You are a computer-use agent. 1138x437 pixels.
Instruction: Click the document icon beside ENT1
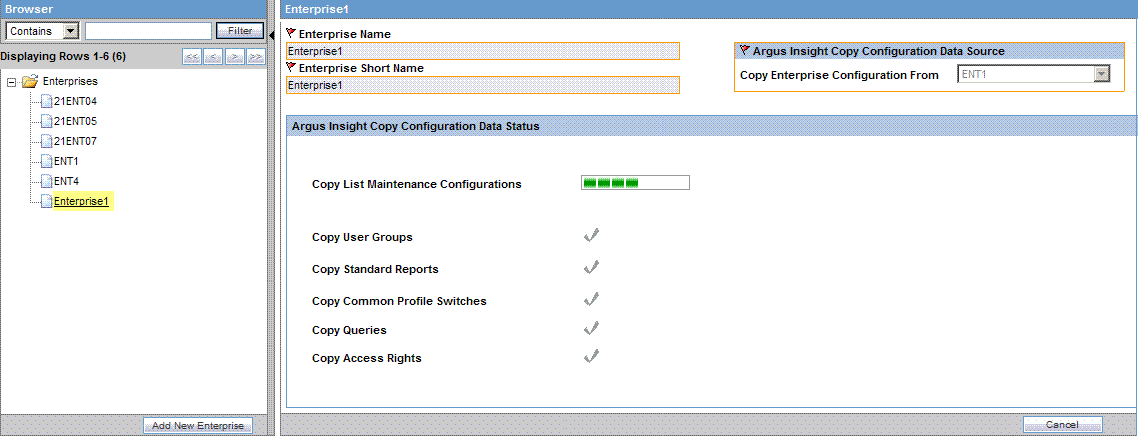pos(46,161)
